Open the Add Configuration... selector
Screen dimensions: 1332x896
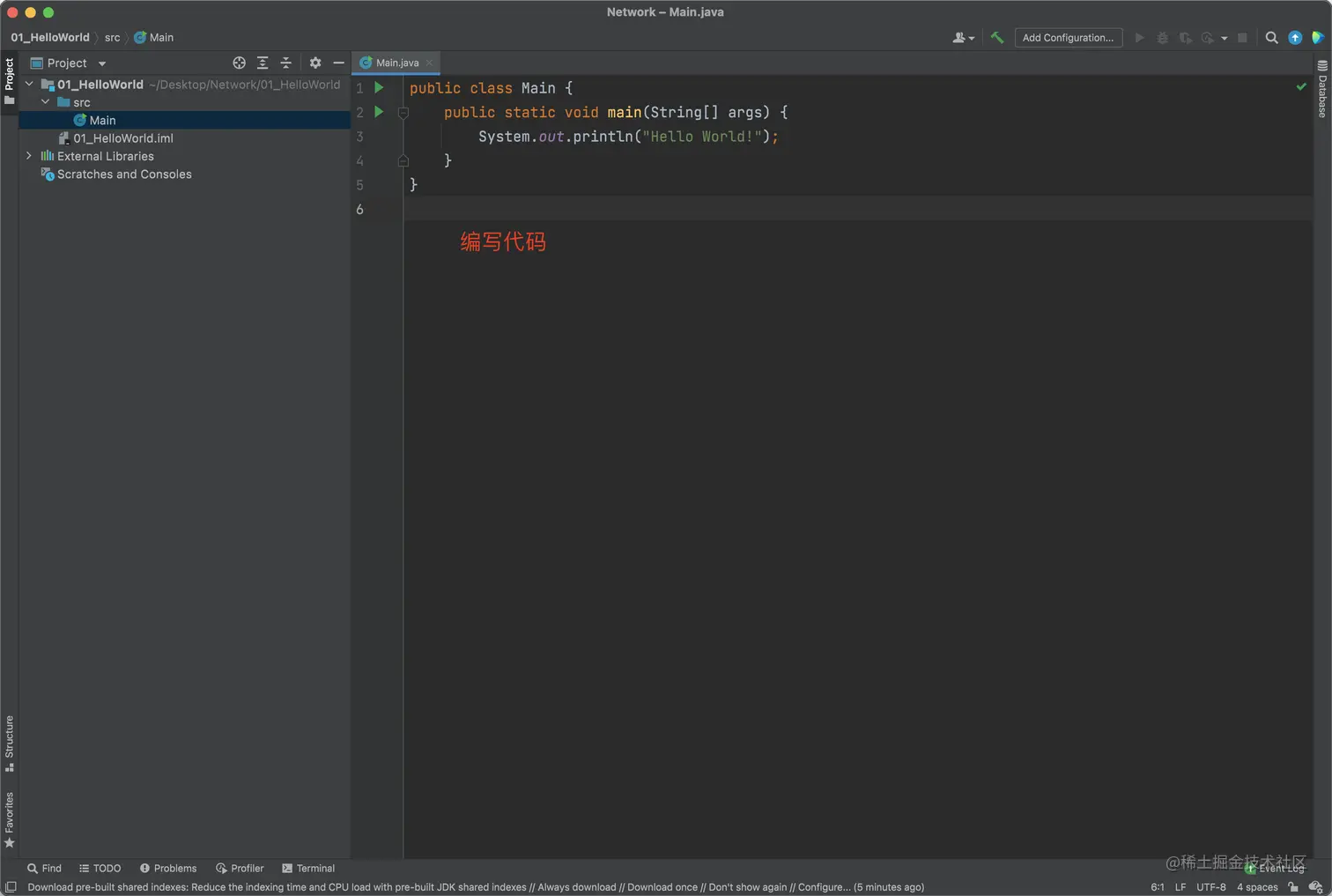click(x=1068, y=38)
